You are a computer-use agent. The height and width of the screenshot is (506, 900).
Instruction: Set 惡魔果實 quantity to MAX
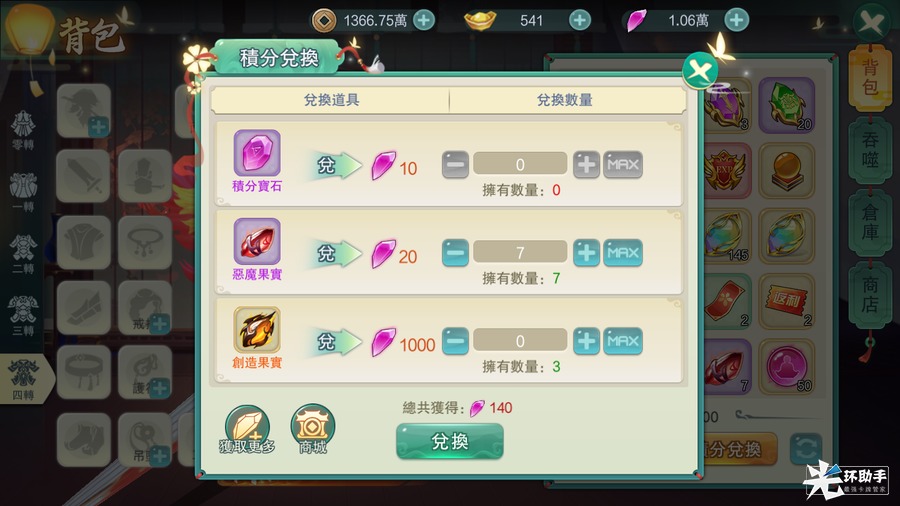click(x=623, y=253)
